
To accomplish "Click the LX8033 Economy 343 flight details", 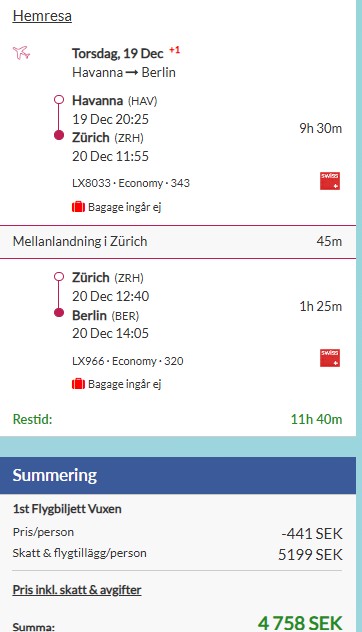I will click(x=131, y=183).
